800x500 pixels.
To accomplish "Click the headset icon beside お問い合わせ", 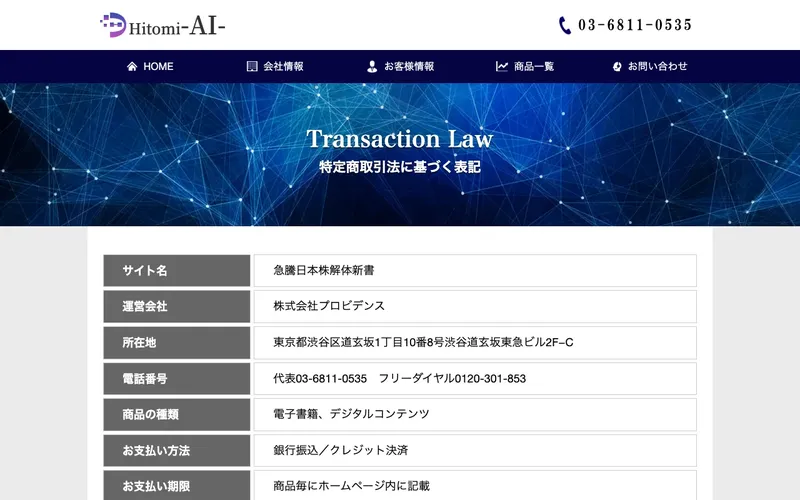I will click(x=617, y=66).
